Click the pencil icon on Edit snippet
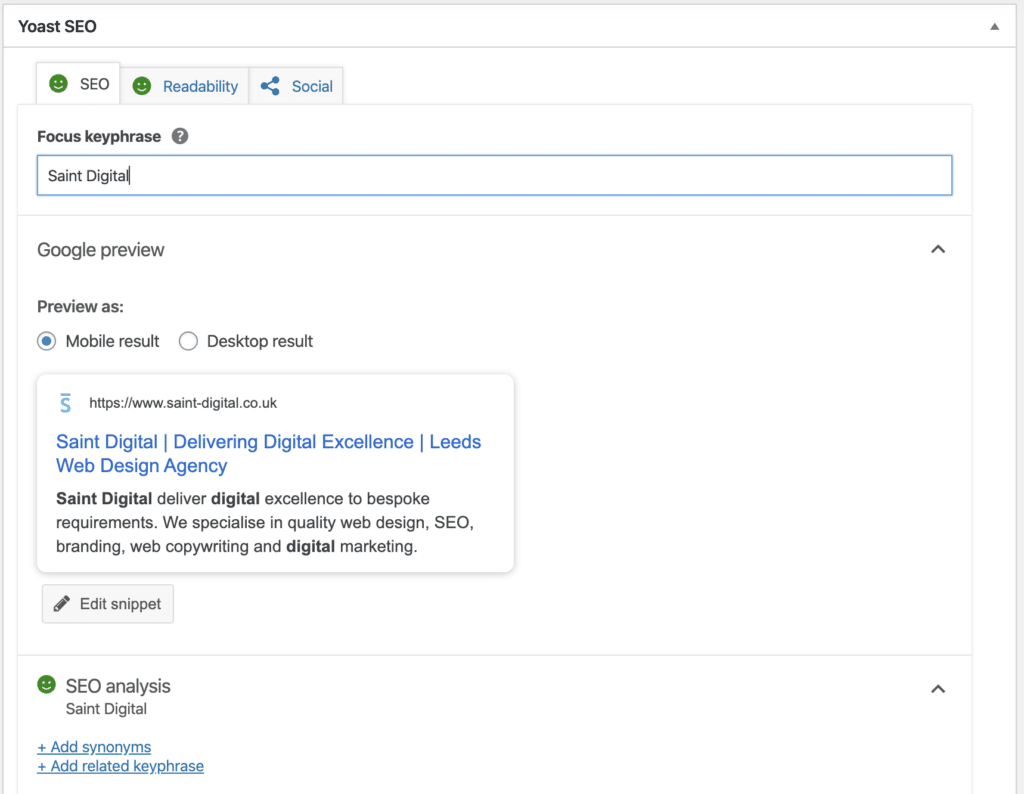Viewport: 1024px width, 794px height. tap(62, 604)
